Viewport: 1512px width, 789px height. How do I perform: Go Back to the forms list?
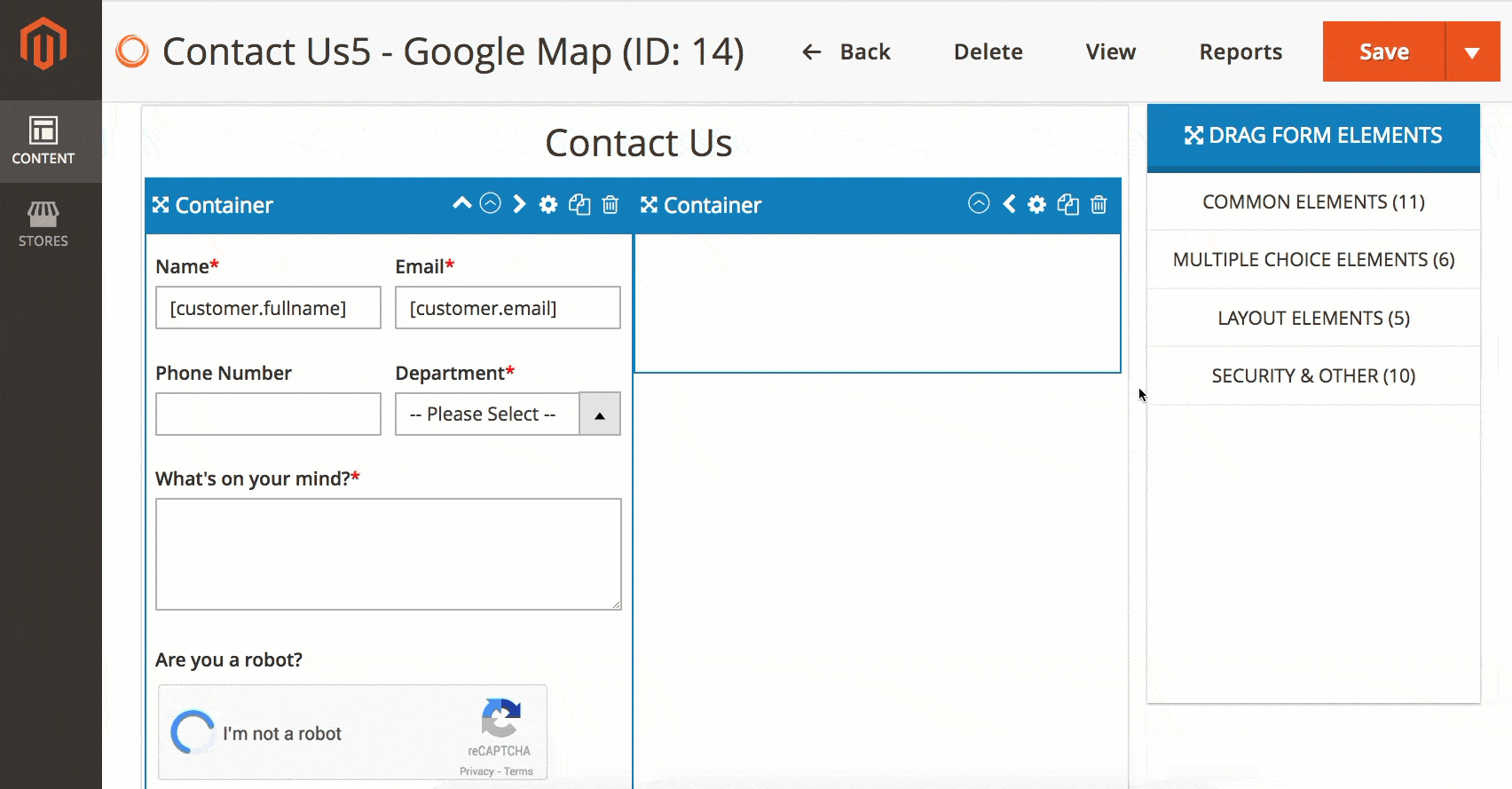(x=846, y=52)
